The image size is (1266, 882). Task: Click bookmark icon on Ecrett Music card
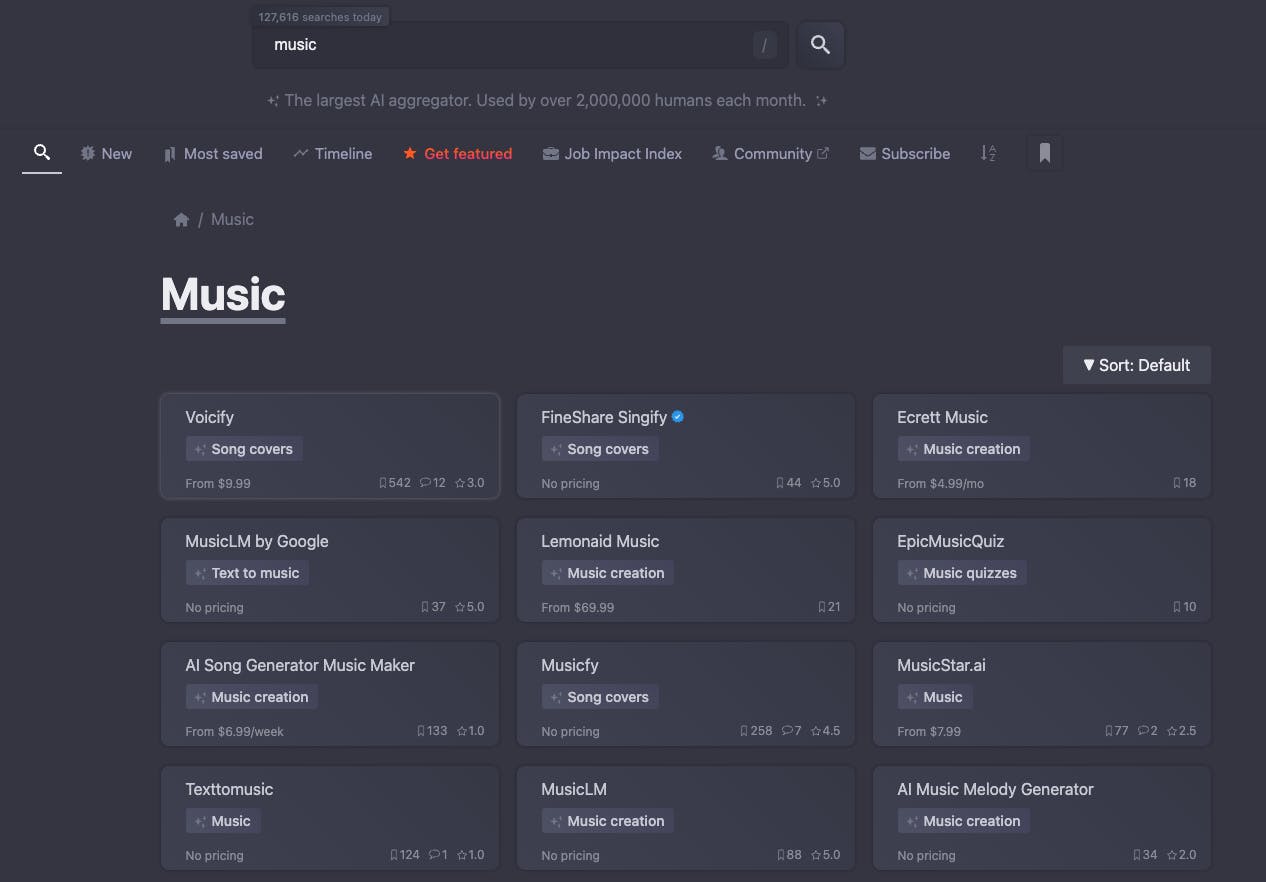[x=1177, y=483]
